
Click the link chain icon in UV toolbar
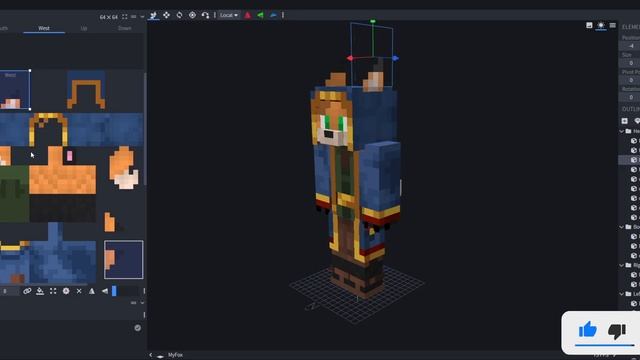27,291
